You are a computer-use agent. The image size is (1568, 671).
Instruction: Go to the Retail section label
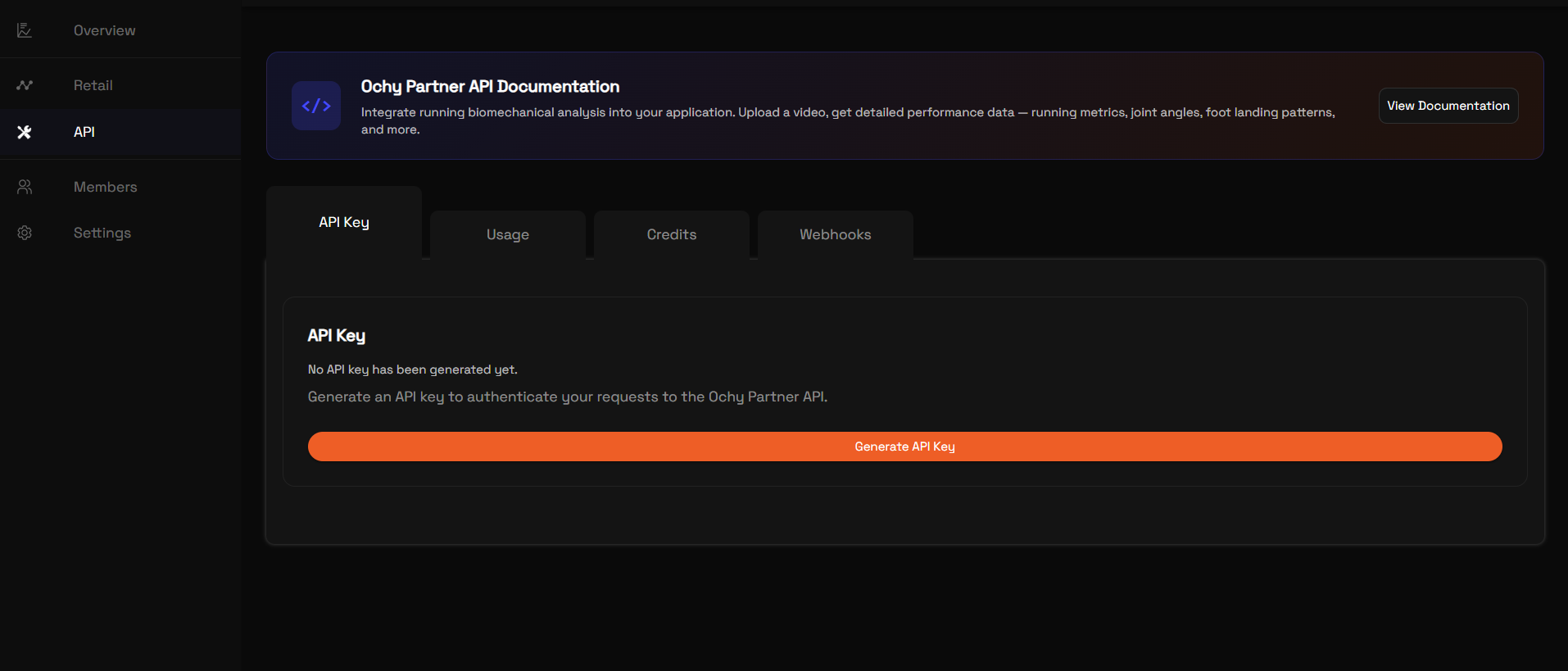tap(93, 85)
